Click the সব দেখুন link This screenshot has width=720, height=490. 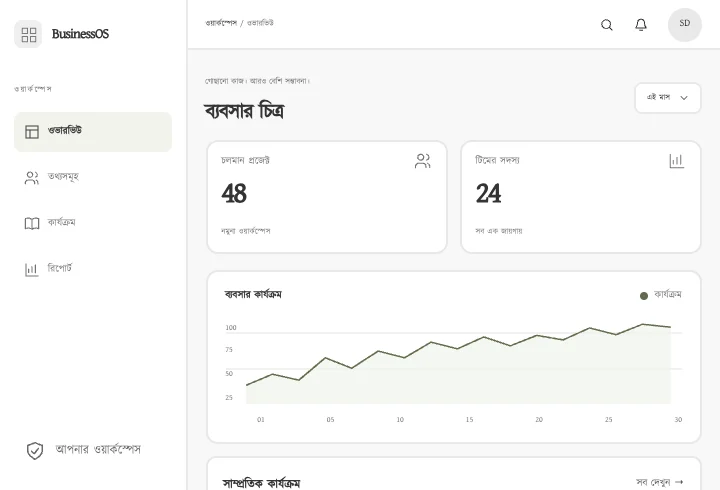click(x=660, y=482)
